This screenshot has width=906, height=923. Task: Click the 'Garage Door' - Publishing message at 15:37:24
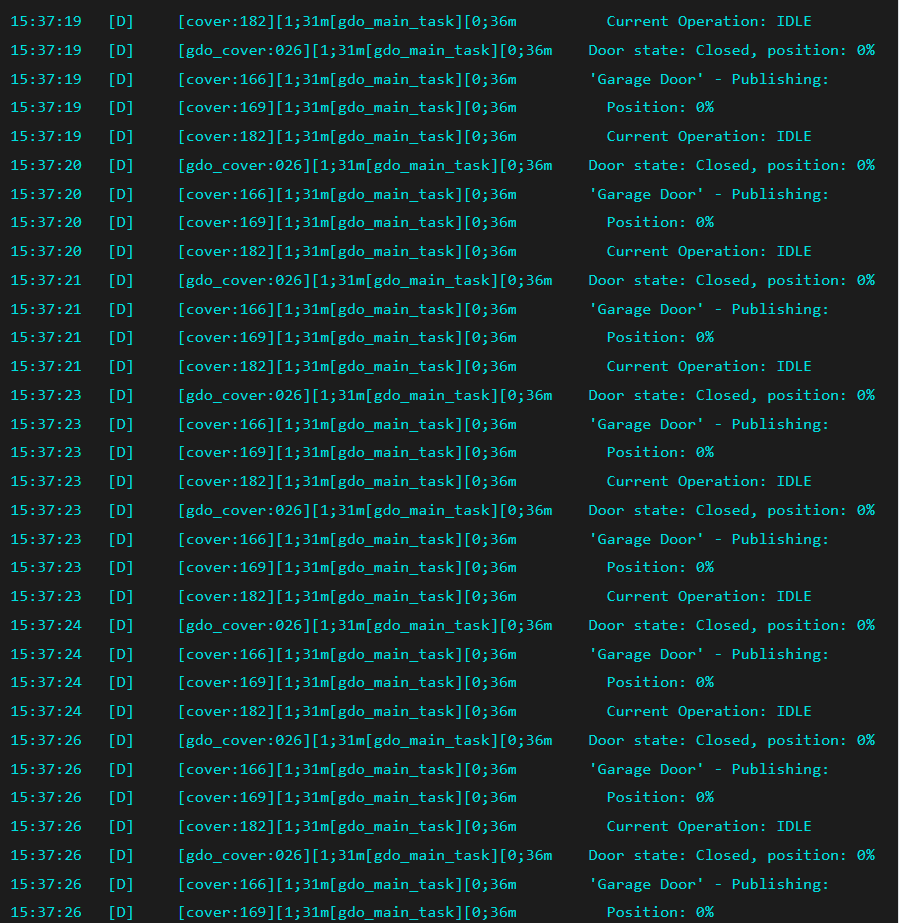[709, 655]
